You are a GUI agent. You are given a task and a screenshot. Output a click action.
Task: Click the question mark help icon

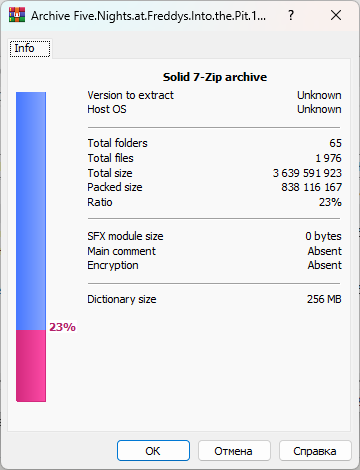(x=291, y=15)
